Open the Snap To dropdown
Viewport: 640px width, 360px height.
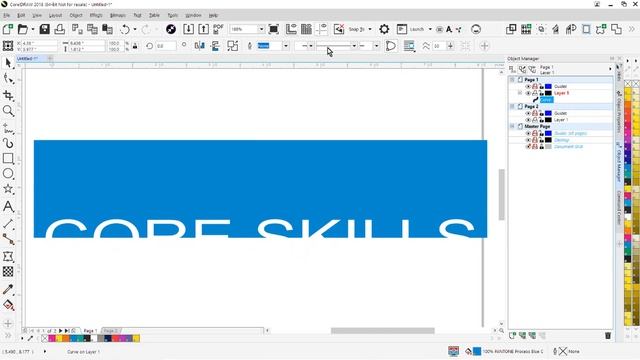click(x=370, y=29)
